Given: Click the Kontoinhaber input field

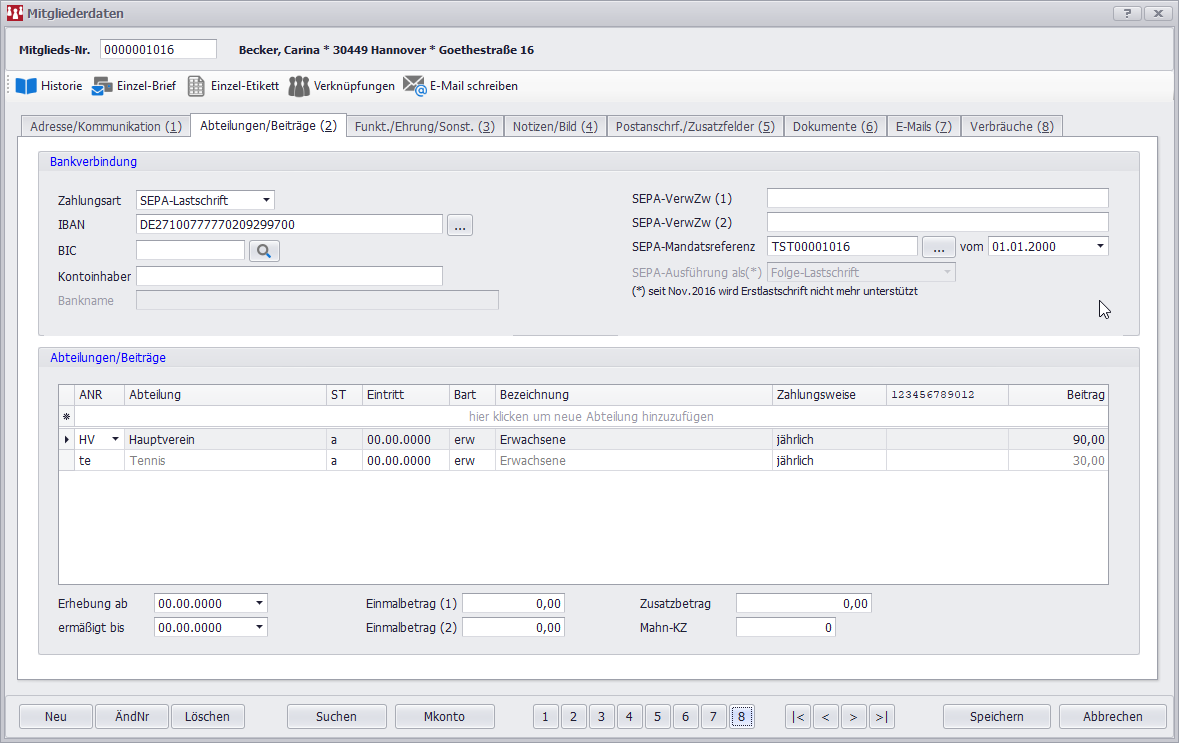Looking at the screenshot, I should 289,276.
